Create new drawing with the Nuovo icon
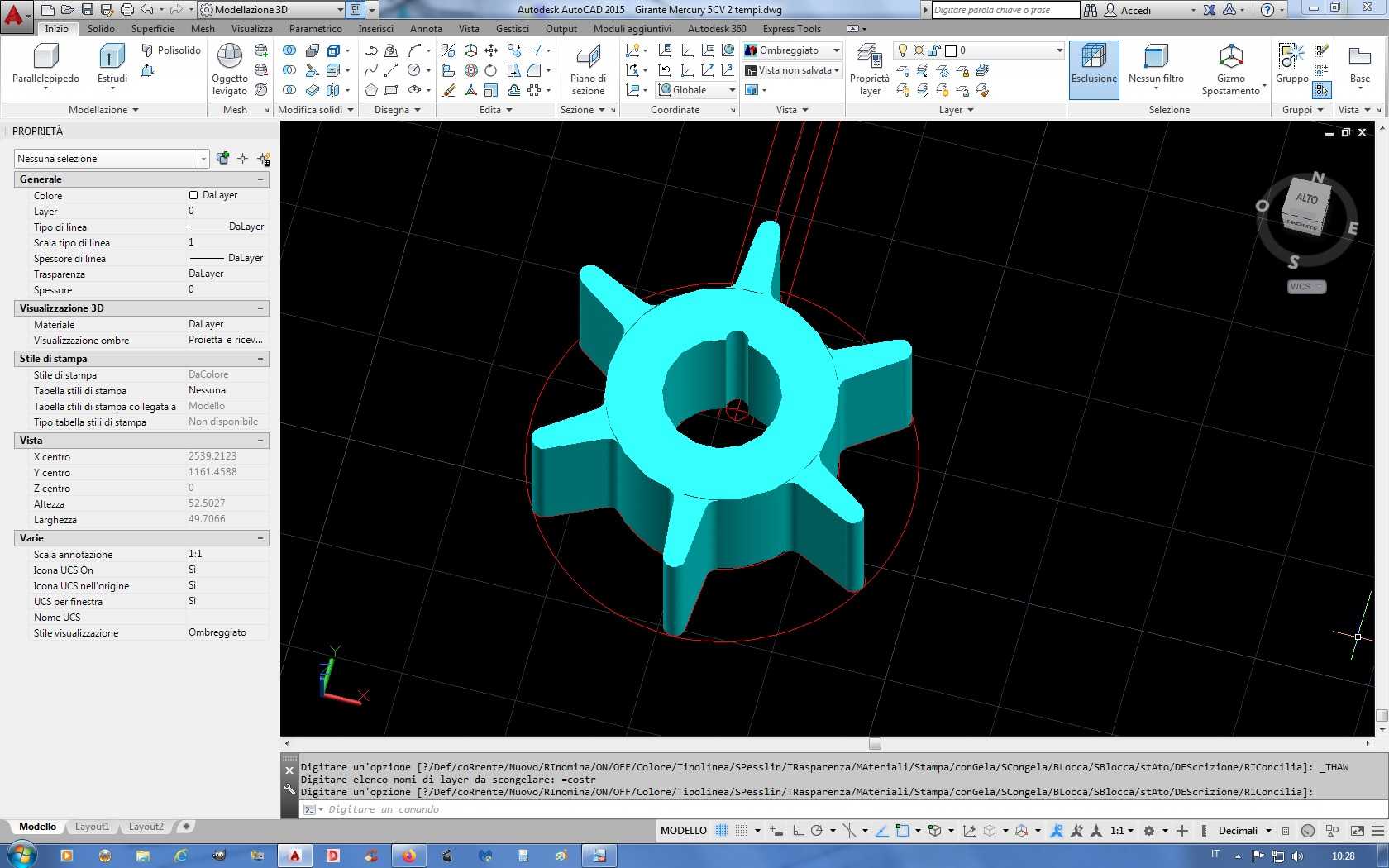The height and width of the screenshot is (868, 1389). coord(48,10)
